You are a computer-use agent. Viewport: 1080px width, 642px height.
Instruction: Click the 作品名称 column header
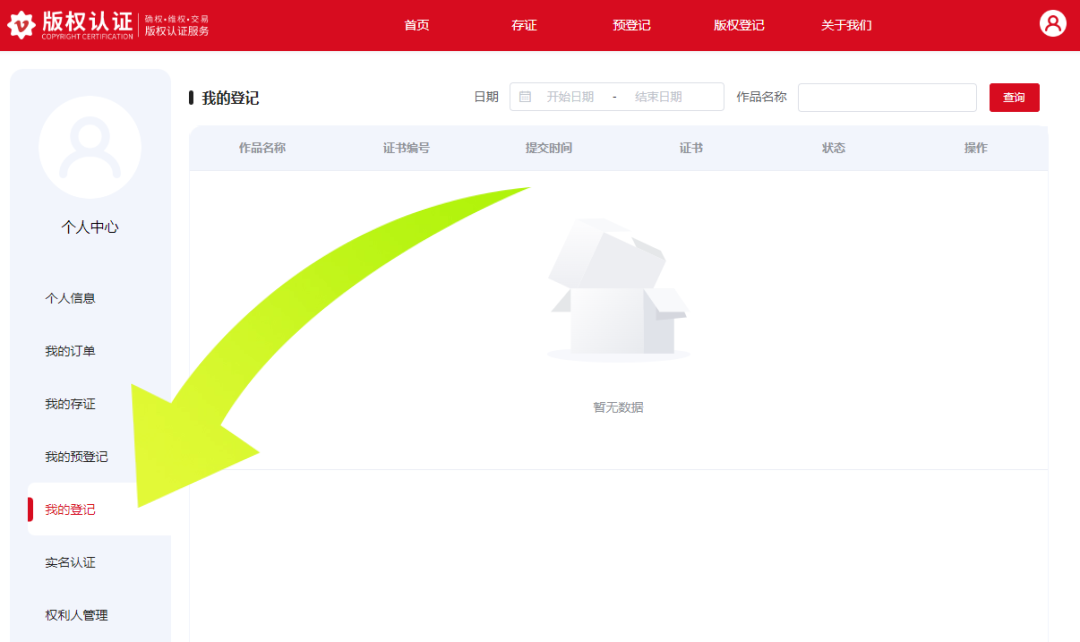(x=262, y=148)
